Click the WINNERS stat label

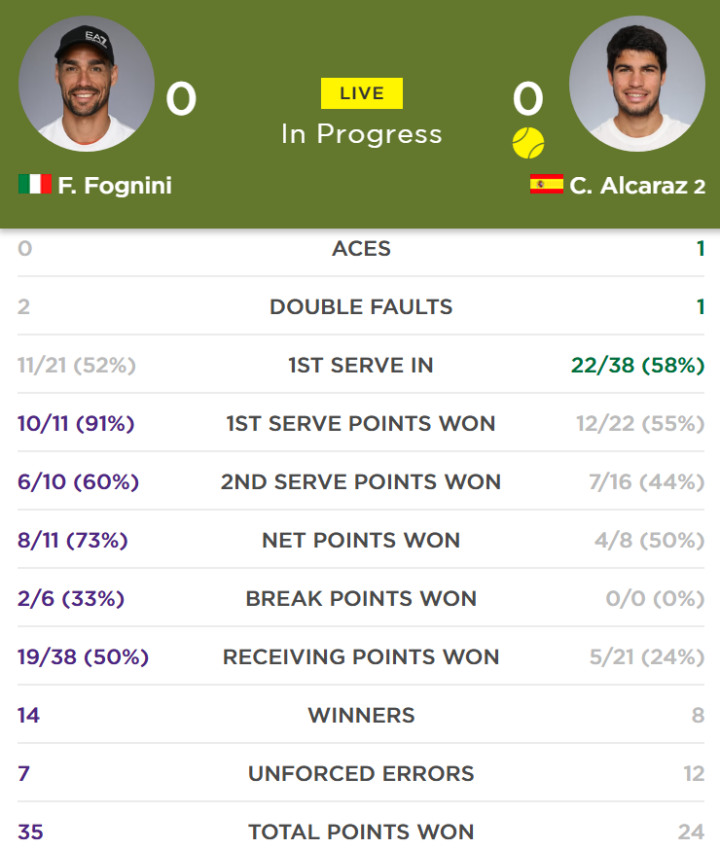(x=361, y=715)
